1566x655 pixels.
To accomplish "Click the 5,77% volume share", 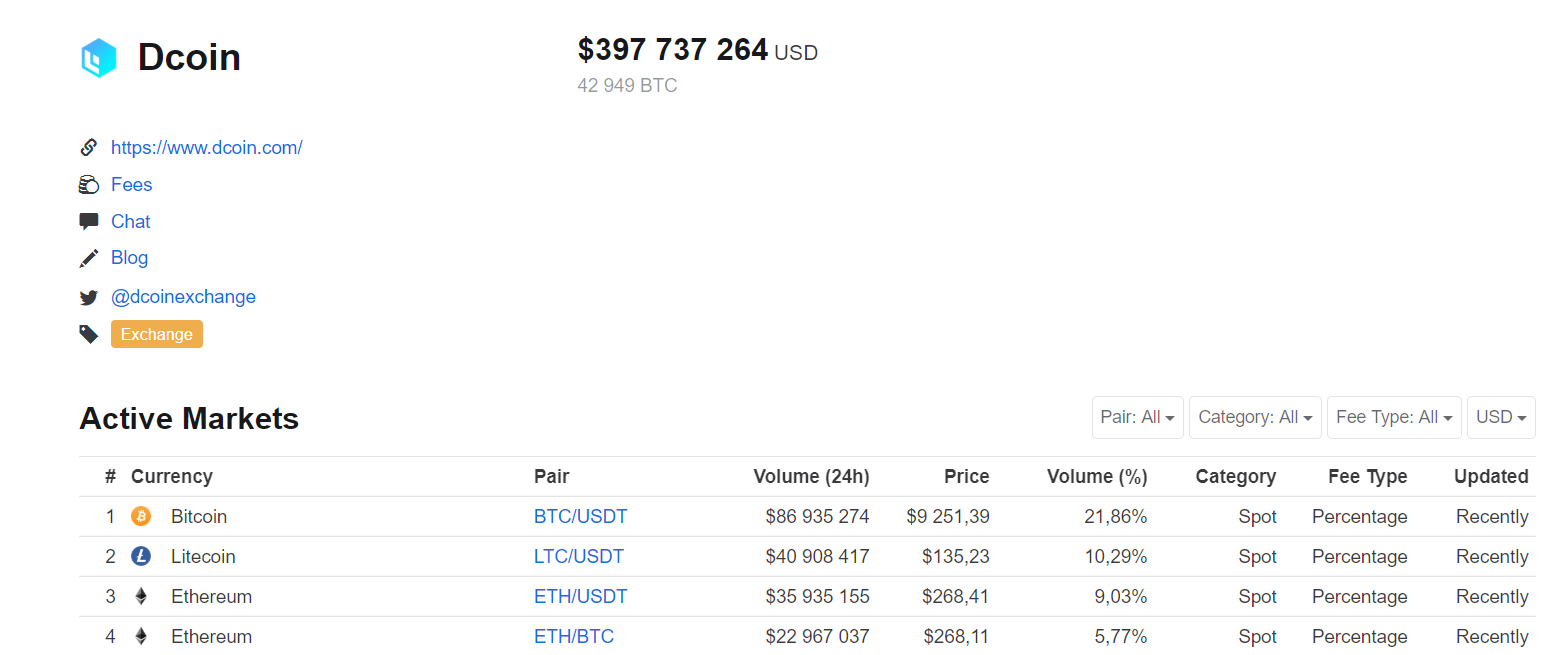I will [1121, 636].
